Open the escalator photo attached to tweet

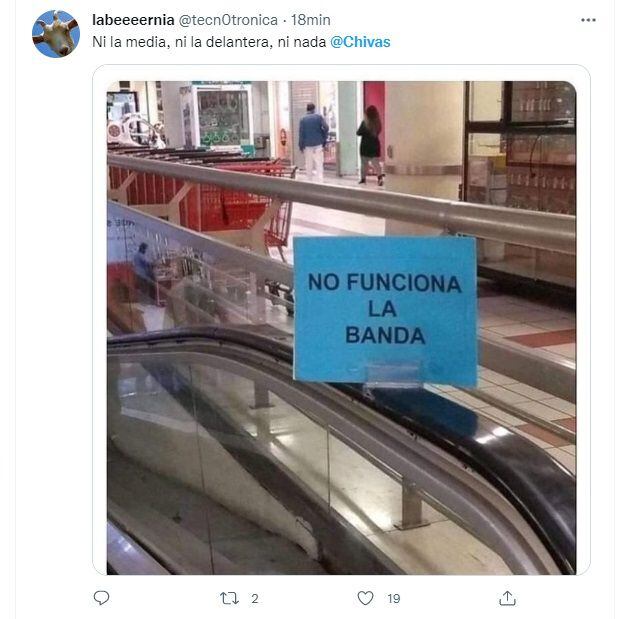click(x=341, y=328)
